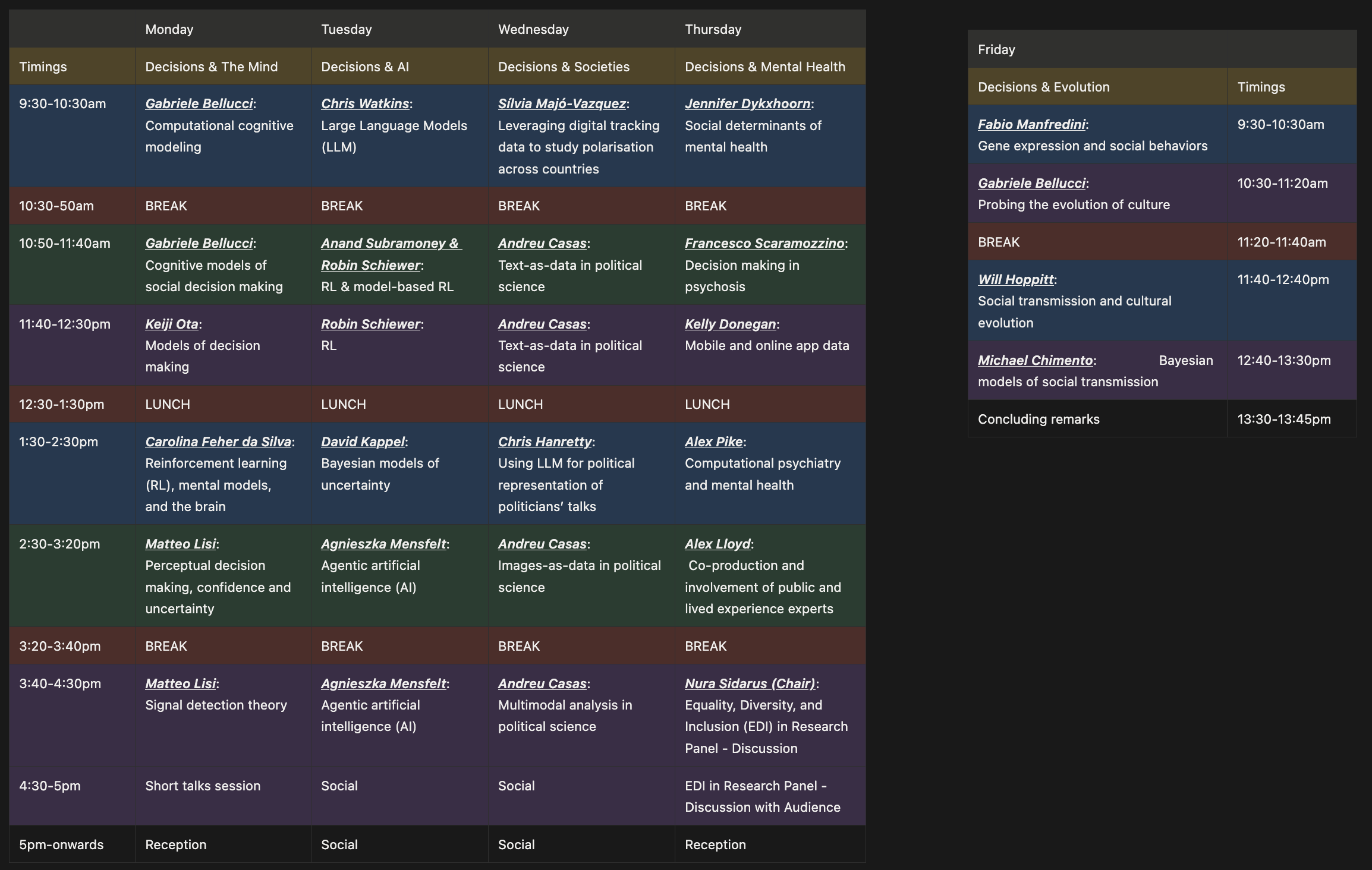Click Alex Pike speaker link
The image size is (1372, 870).
[713, 442]
